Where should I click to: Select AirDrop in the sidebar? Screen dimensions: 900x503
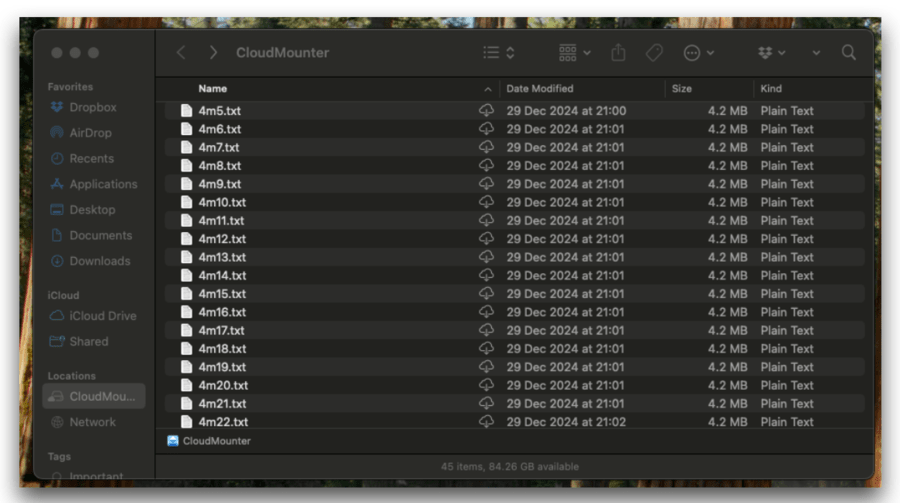click(x=90, y=133)
